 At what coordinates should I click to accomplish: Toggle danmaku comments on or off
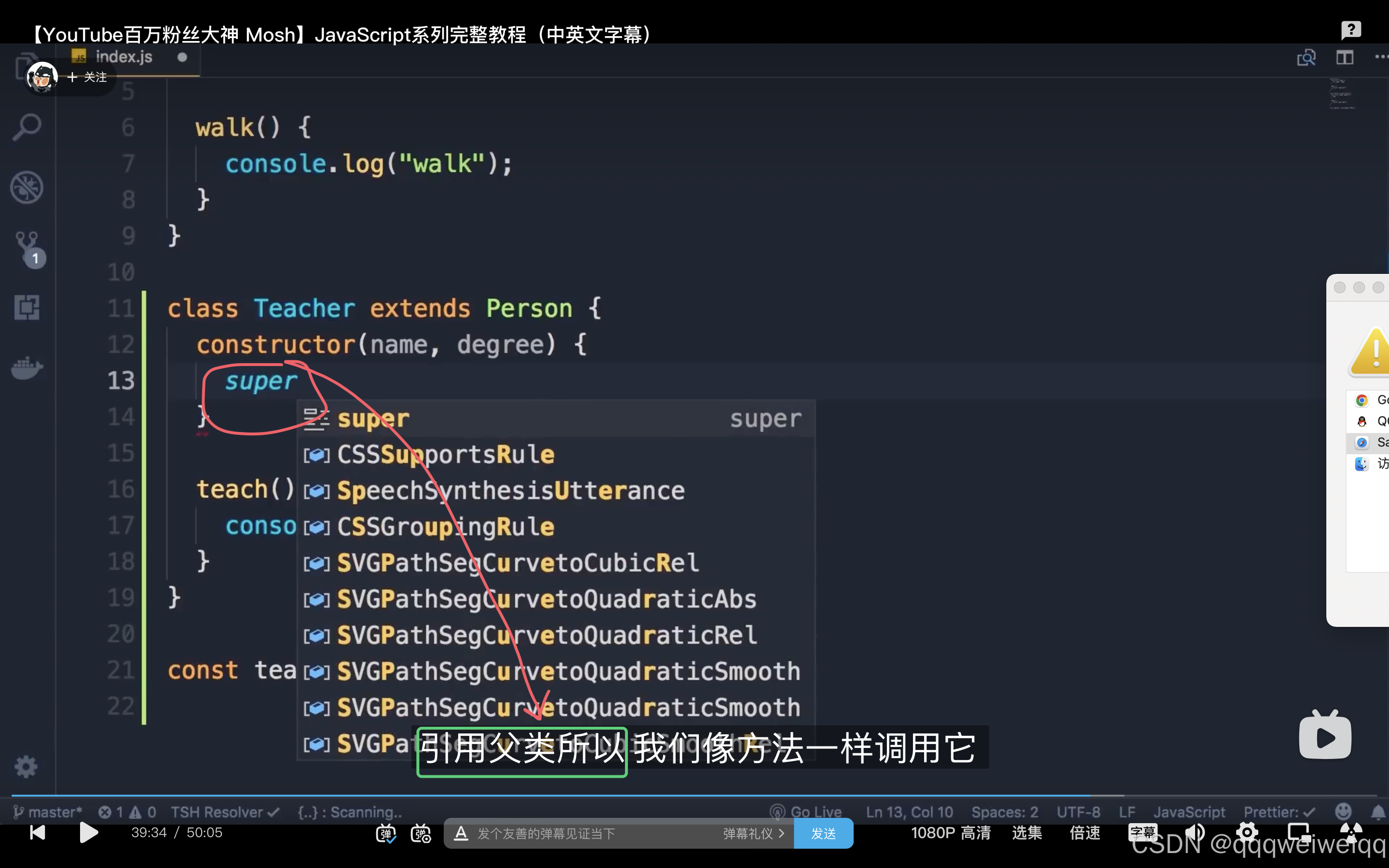[387, 833]
